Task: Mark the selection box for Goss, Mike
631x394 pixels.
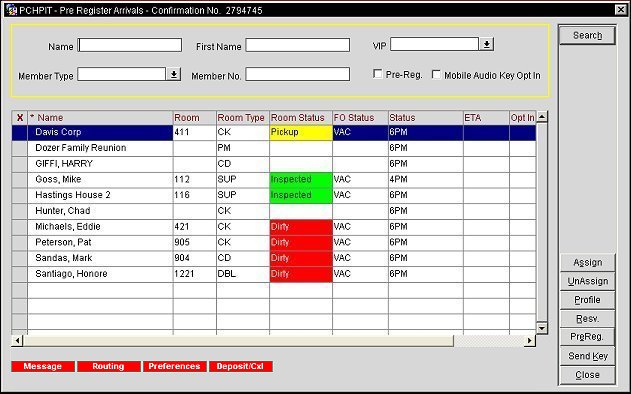Action: (x=20, y=179)
